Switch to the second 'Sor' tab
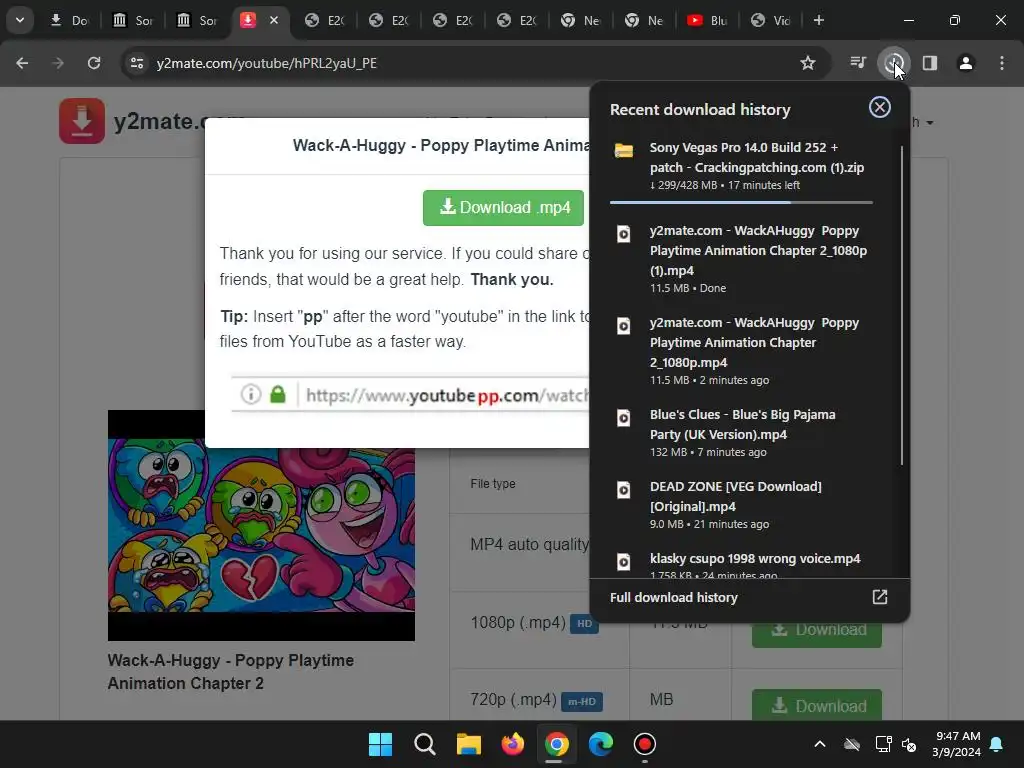1024x768 pixels. click(x=198, y=20)
